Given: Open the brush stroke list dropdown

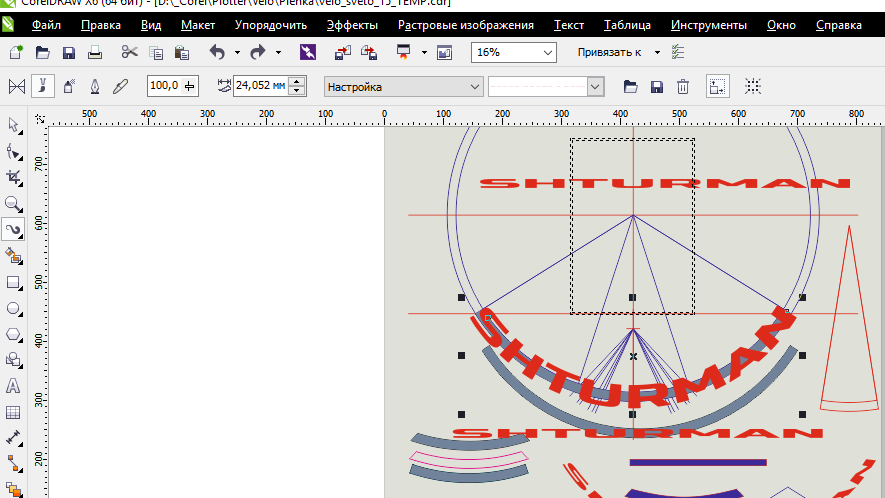Looking at the screenshot, I should (x=595, y=87).
